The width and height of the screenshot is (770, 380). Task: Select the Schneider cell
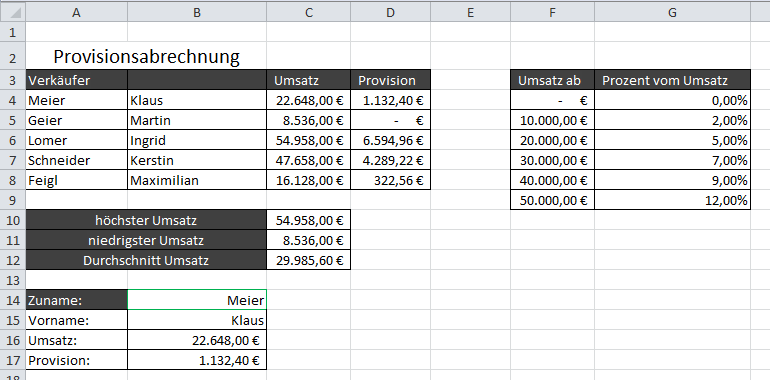pyautogui.click(x=77, y=160)
